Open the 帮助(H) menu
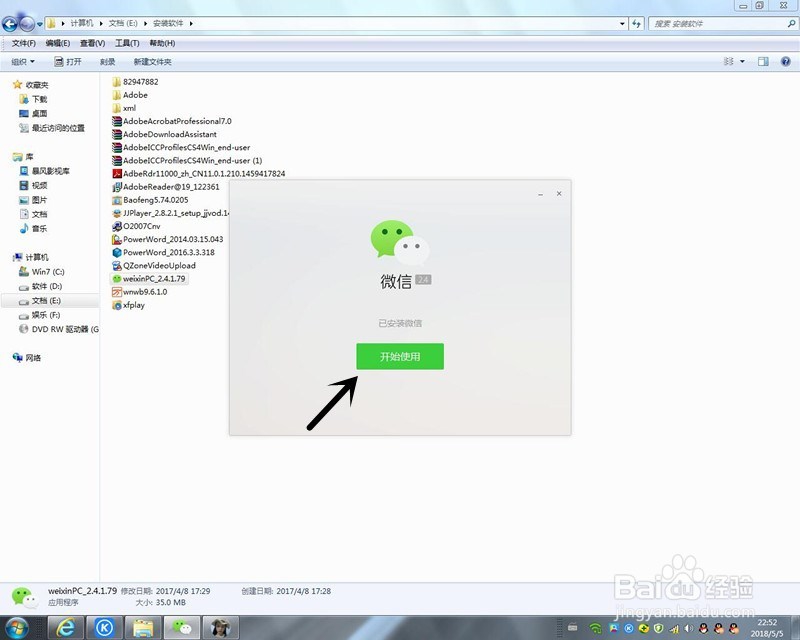 coord(162,43)
